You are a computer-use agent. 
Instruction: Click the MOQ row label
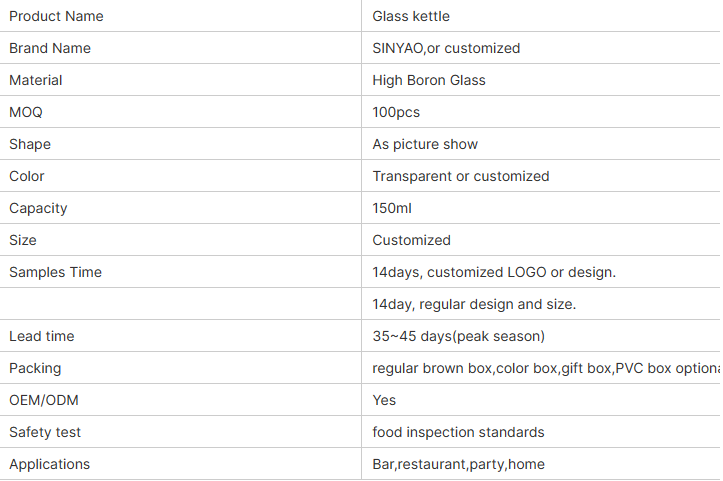point(26,112)
